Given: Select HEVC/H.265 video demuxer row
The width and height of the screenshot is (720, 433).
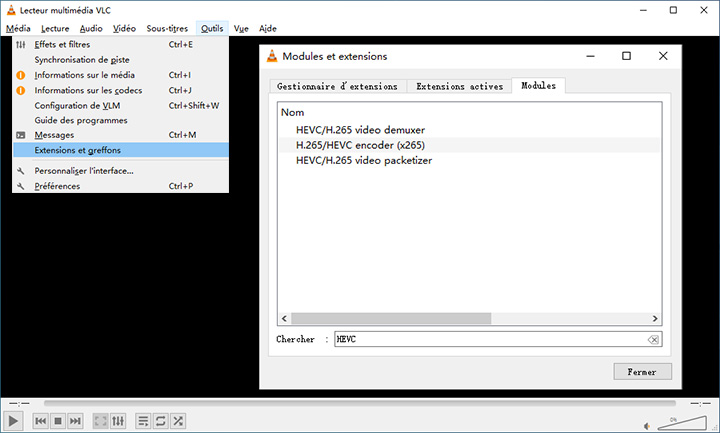Looking at the screenshot, I should click(x=469, y=130).
